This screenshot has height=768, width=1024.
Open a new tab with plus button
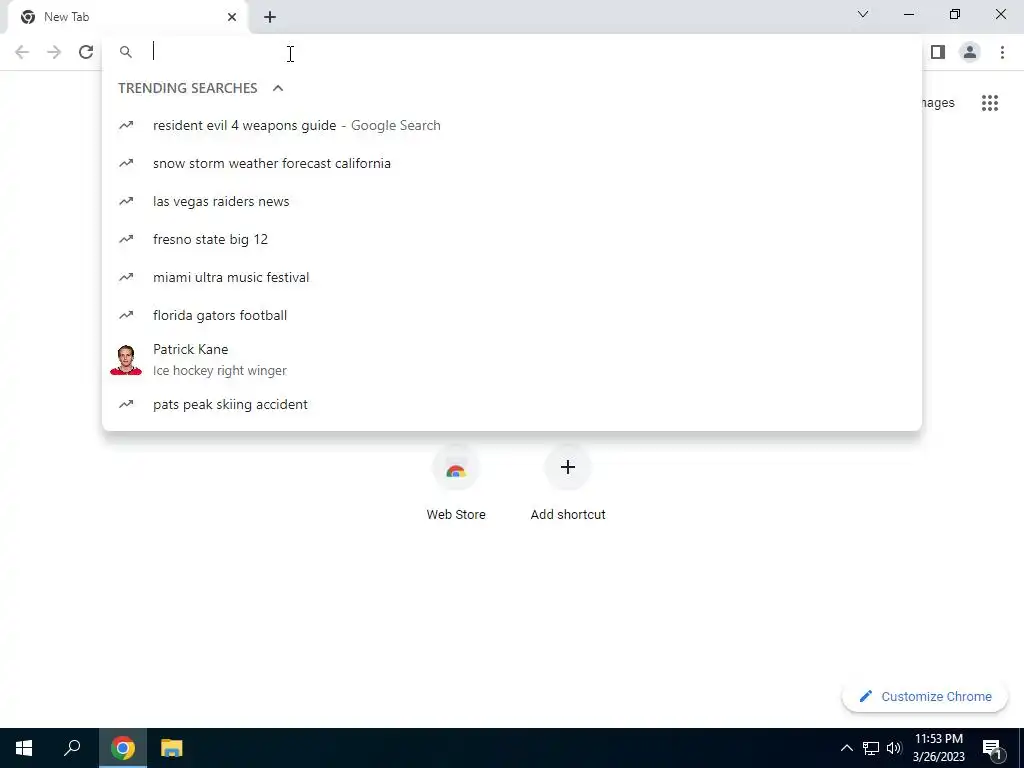(x=270, y=17)
